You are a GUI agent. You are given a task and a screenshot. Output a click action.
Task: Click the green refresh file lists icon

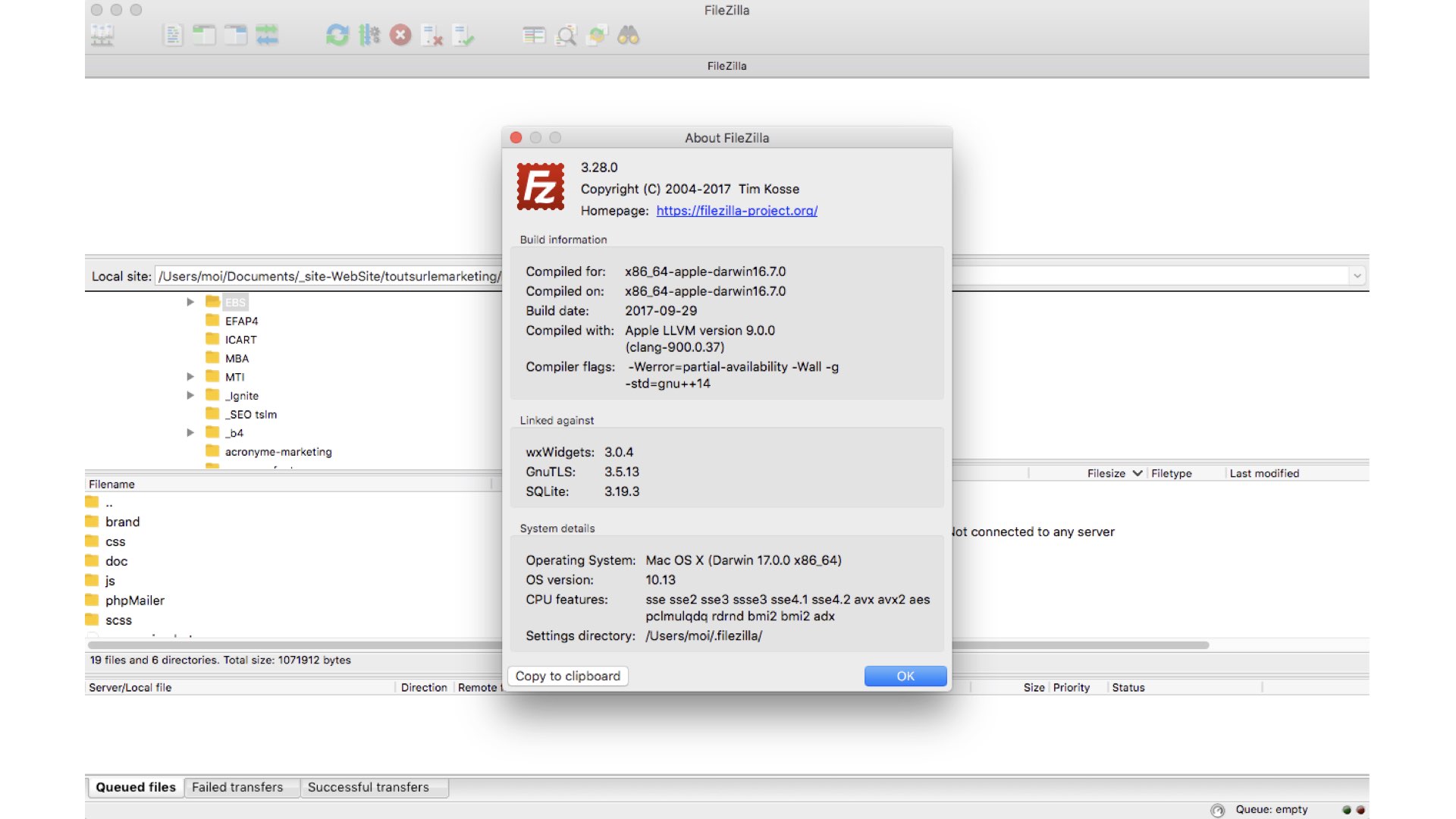pyautogui.click(x=337, y=35)
